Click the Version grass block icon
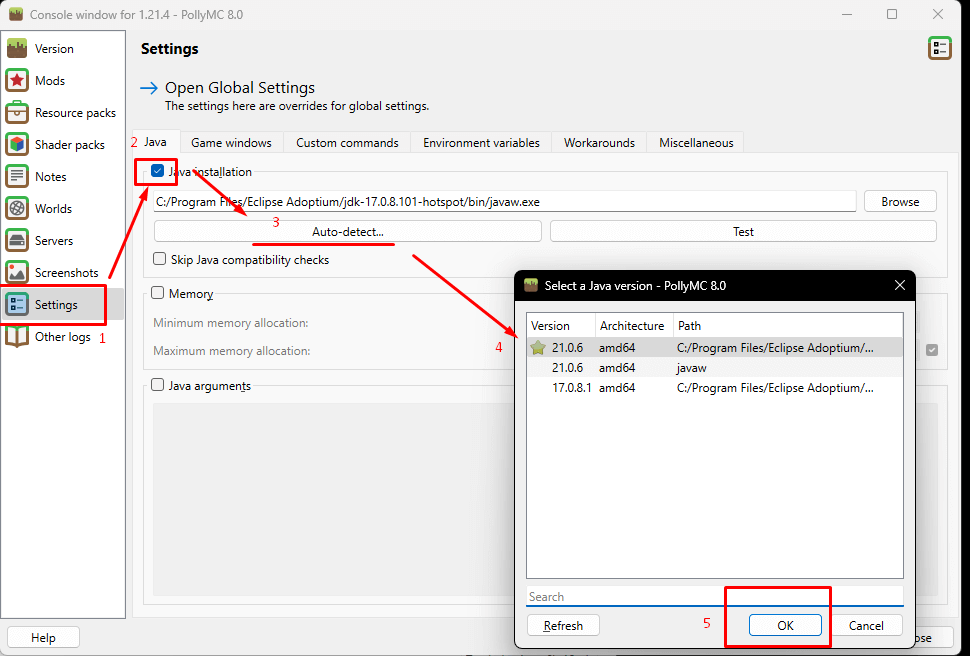Screen dimensions: 970x656 click(17, 48)
